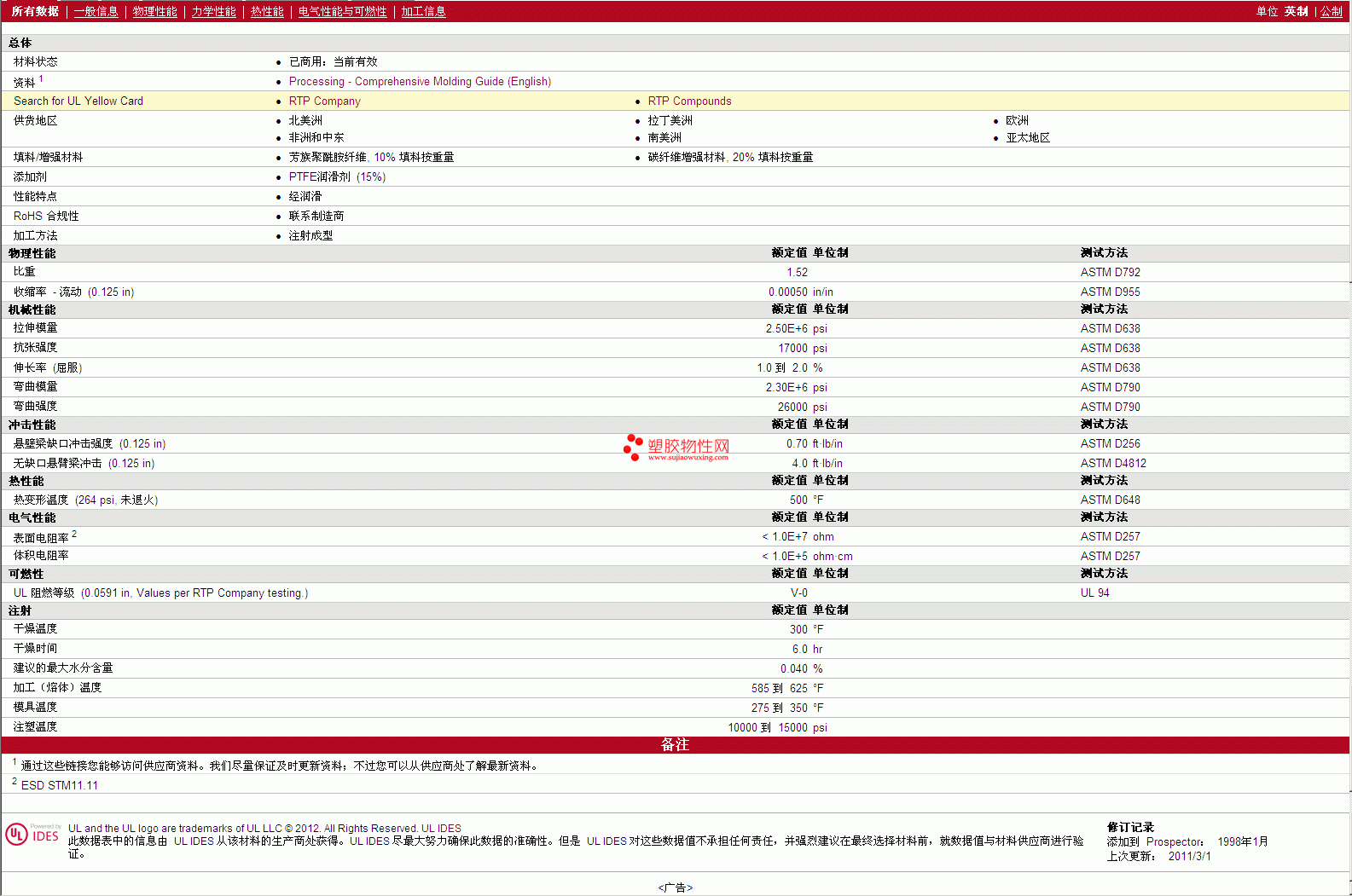Screen dimensions: 1352x896
Task: Select the 弯曲强度 value 26000
Action: coord(793,407)
